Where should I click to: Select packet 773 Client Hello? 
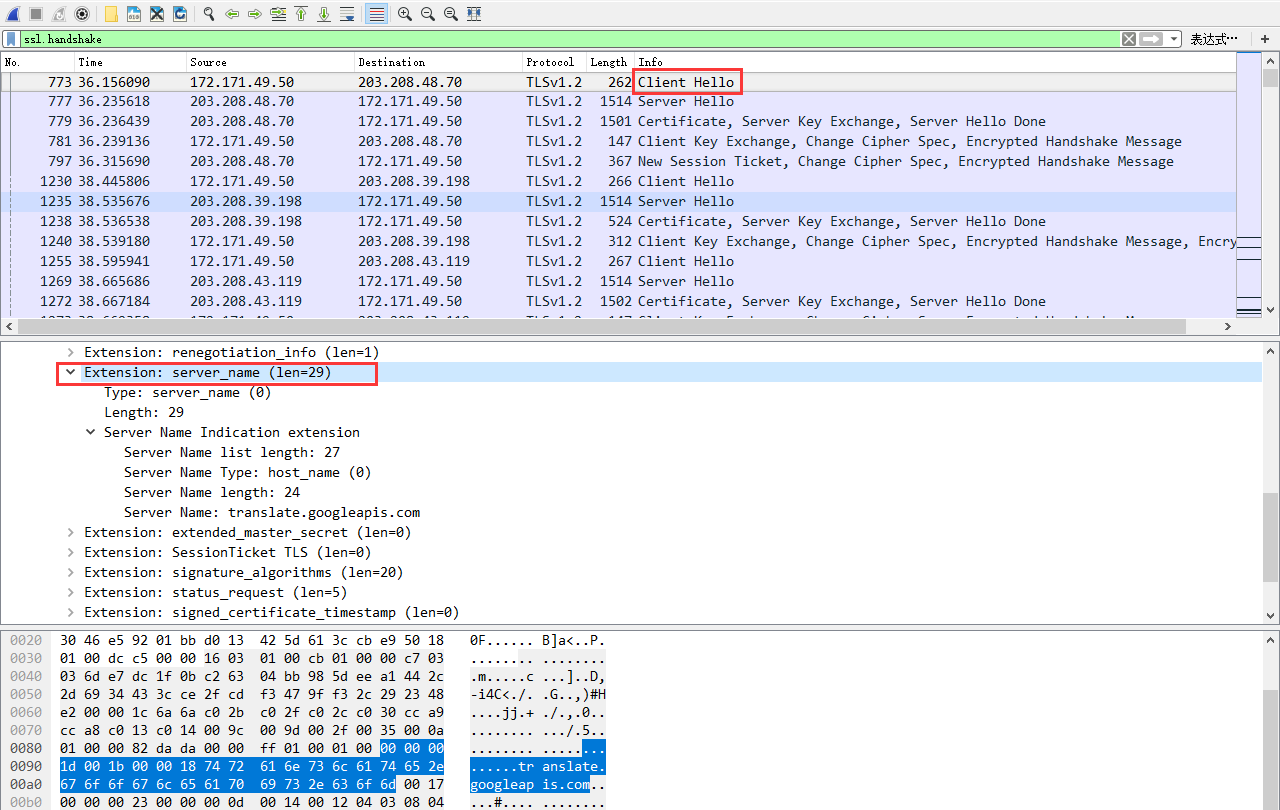619,82
